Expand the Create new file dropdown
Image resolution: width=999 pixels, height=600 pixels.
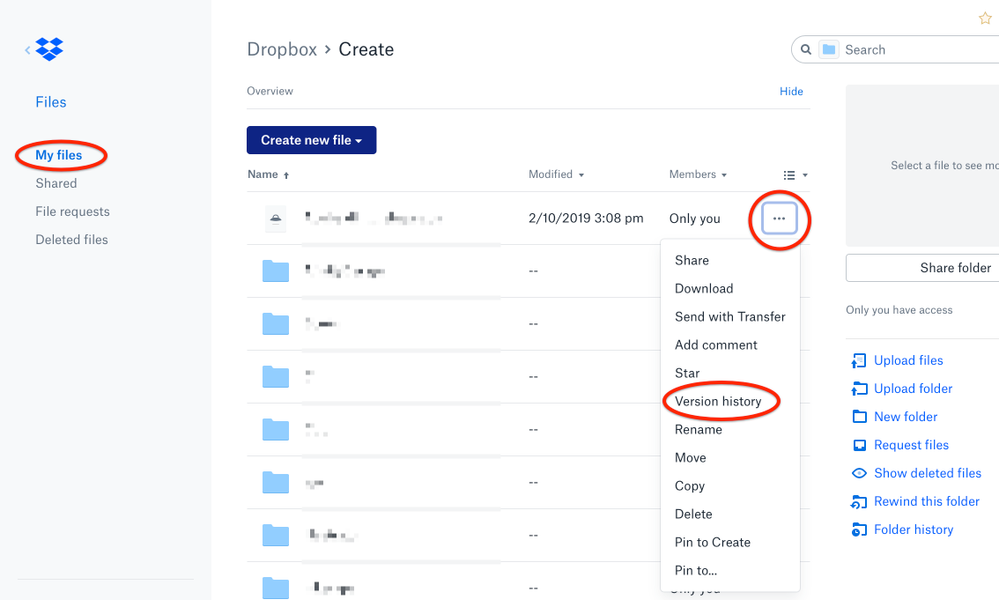(x=311, y=140)
